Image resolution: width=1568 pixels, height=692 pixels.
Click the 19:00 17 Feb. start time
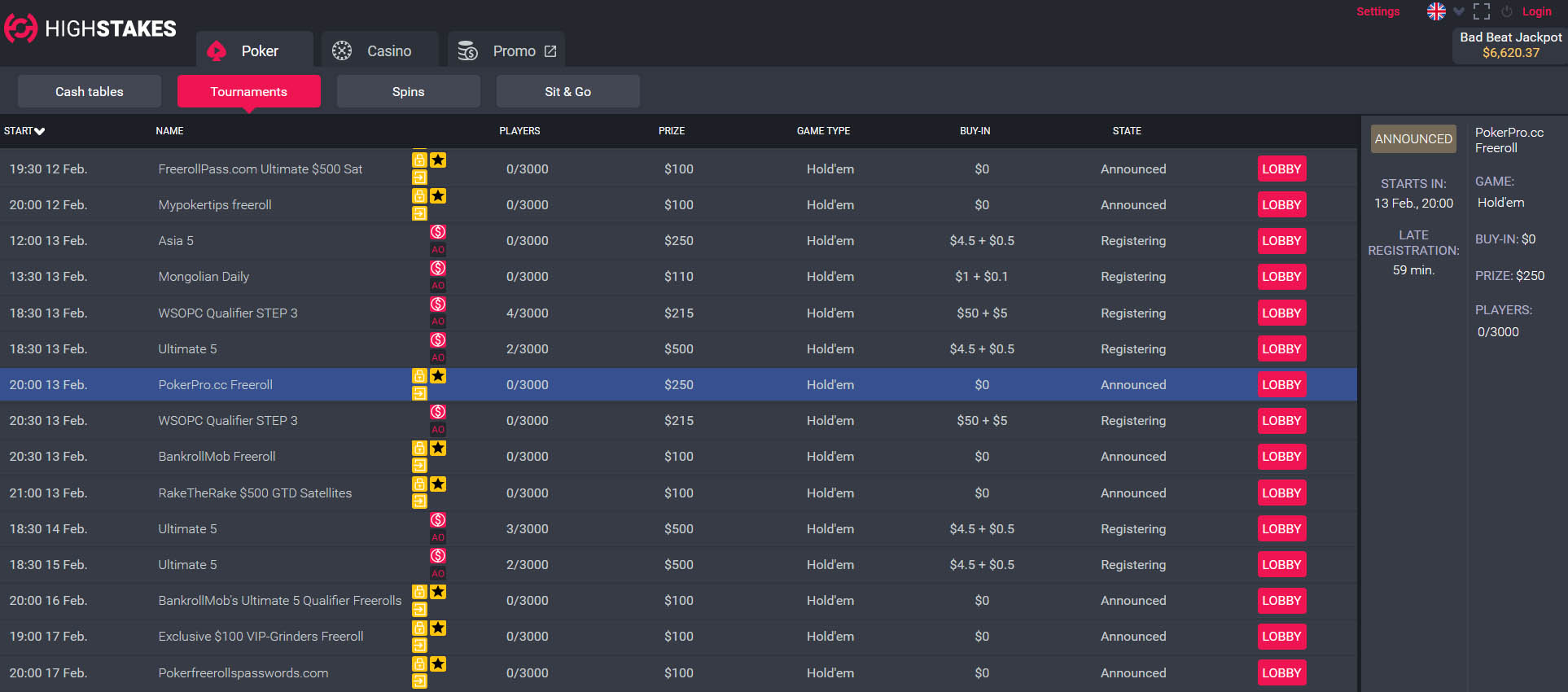pyautogui.click(x=48, y=637)
